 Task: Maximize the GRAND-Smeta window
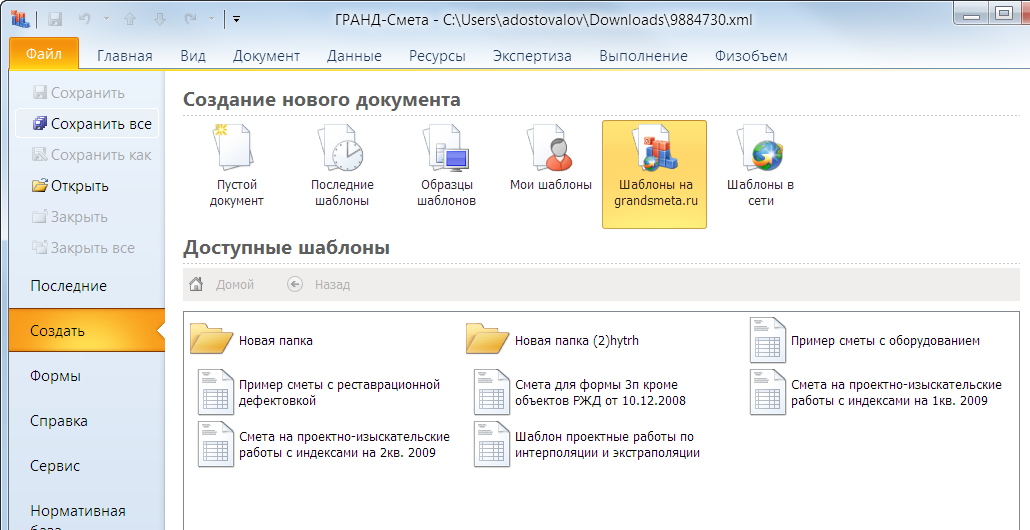(1004, 12)
